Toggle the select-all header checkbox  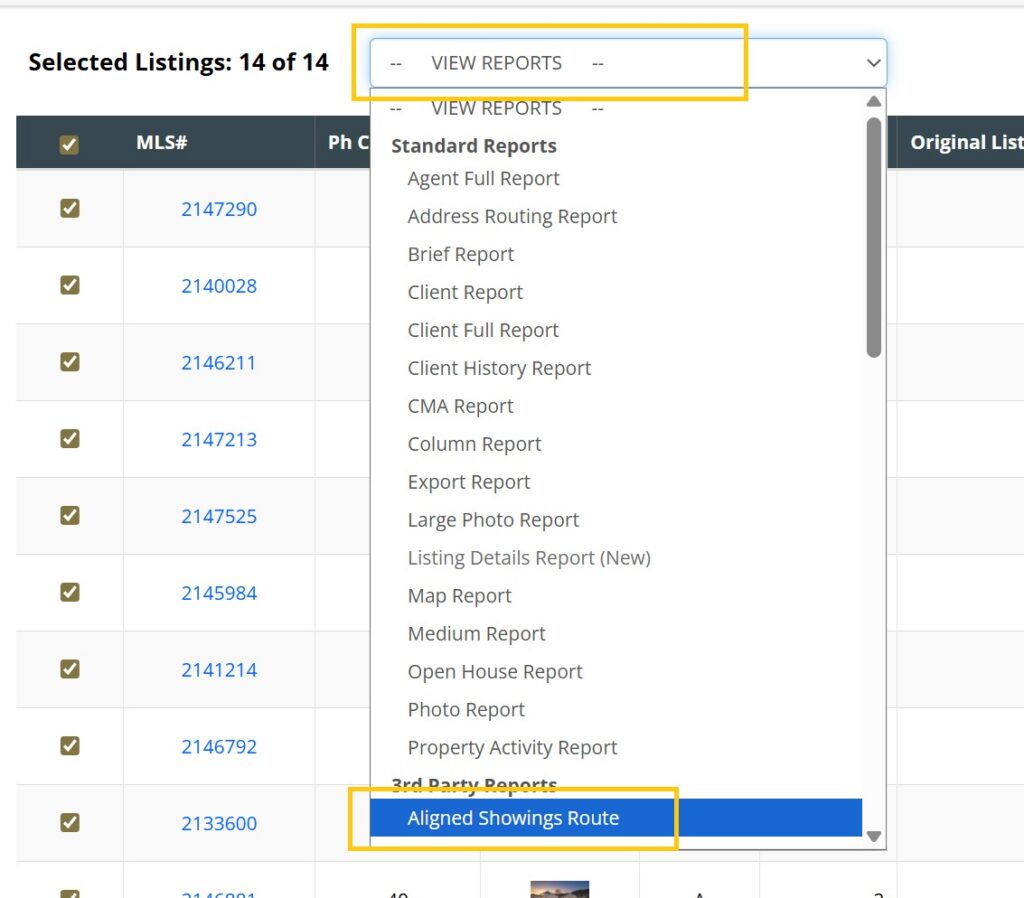[69, 144]
